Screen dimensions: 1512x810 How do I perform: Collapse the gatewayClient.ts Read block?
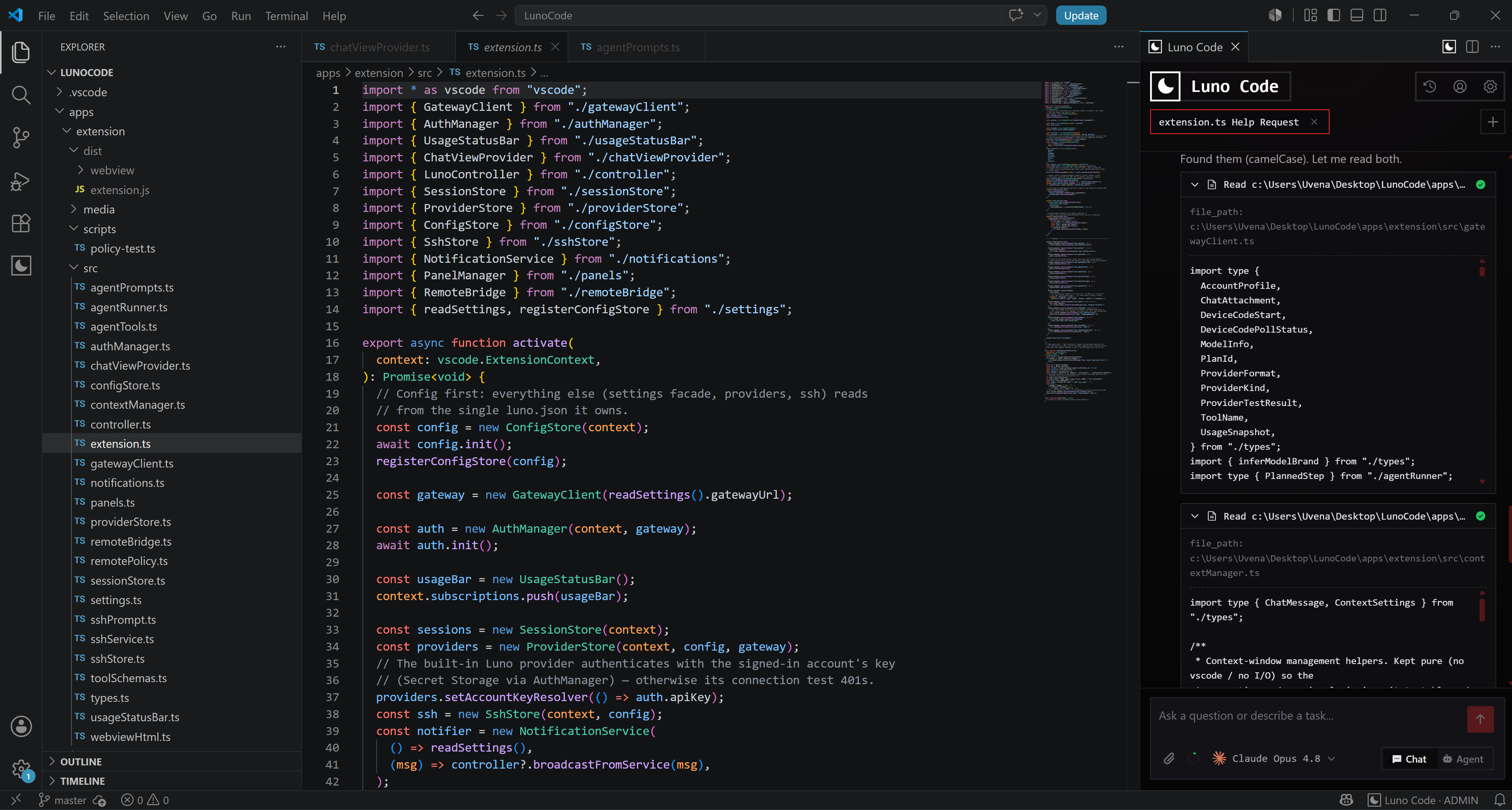tap(1194, 184)
